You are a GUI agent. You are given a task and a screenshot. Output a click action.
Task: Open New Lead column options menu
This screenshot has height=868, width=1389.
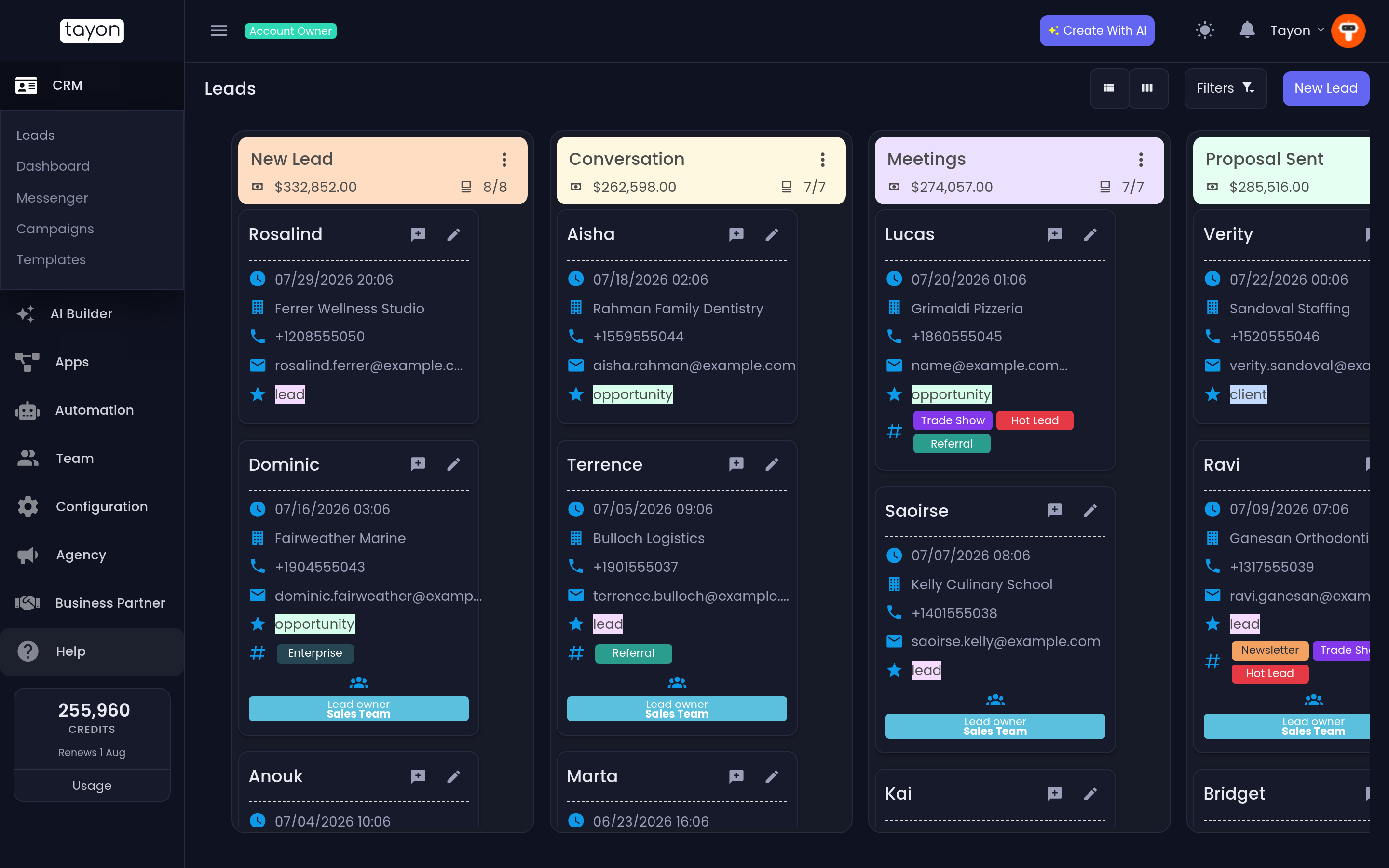coord(504,160)
